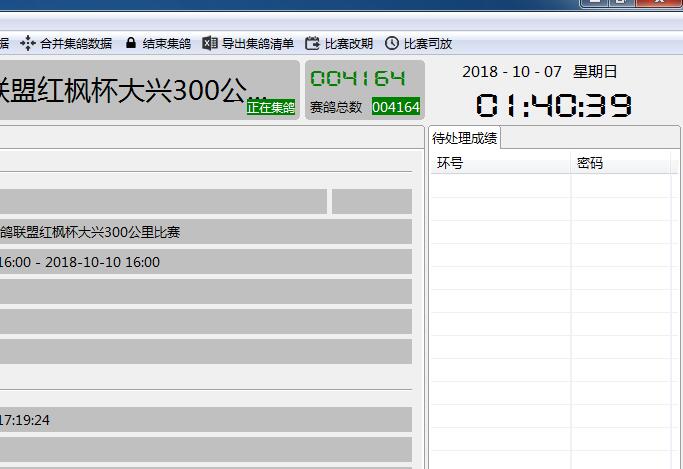Select the first empty row under 环号
Screen dimensions: 683x469
500,185
